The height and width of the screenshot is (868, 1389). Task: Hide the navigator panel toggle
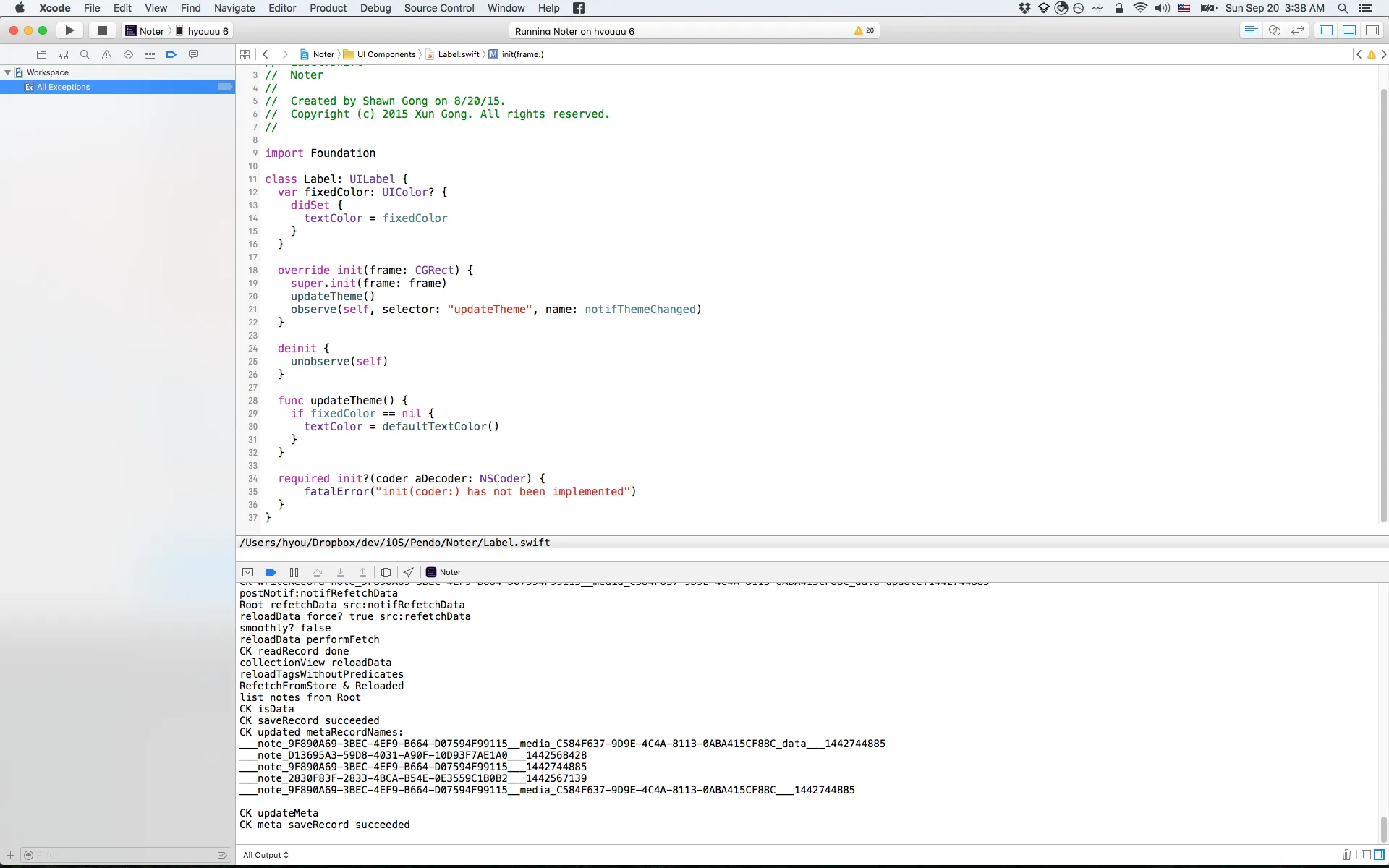click(x=1326, y=30)
